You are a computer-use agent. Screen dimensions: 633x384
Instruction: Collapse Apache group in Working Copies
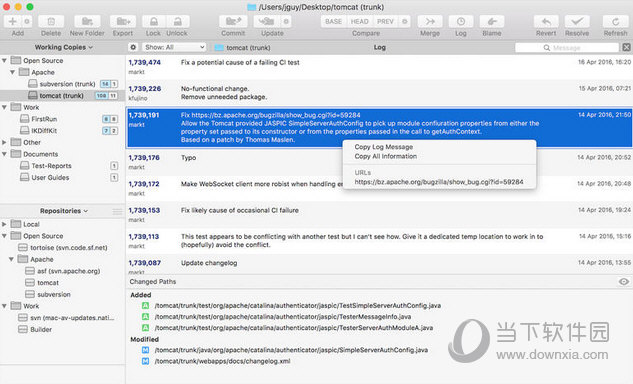[x=13, y=72]
